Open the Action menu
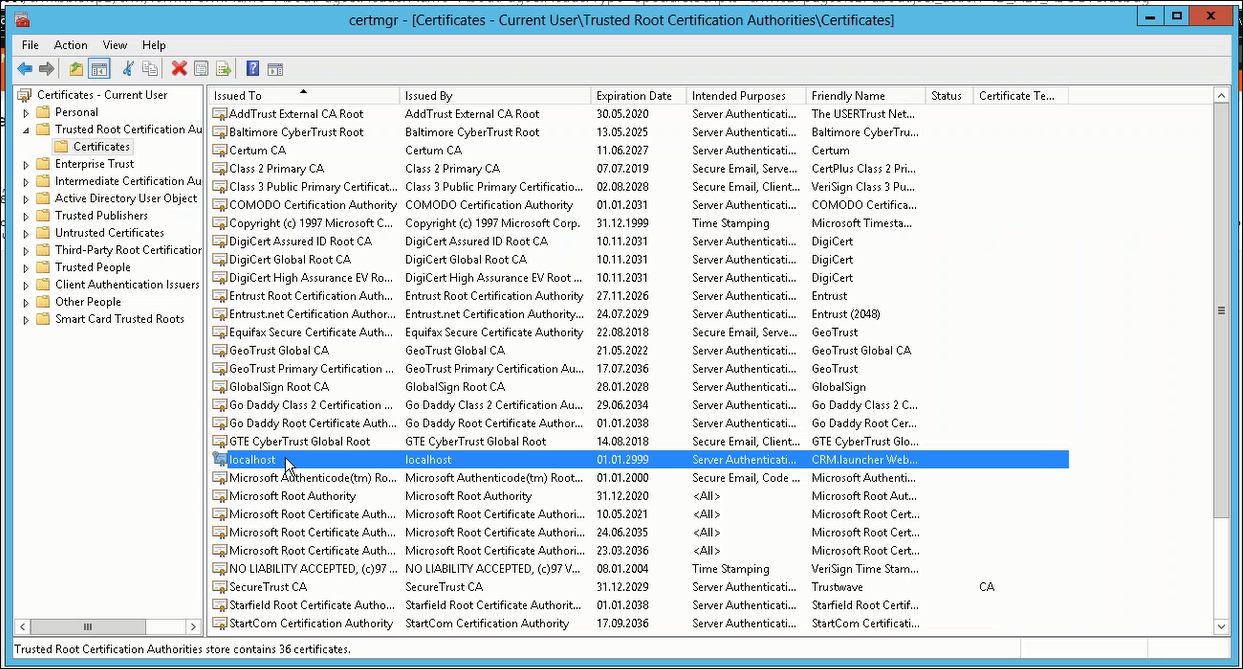The width and height of the screenshot is (1243, 669). click(71, 45)
